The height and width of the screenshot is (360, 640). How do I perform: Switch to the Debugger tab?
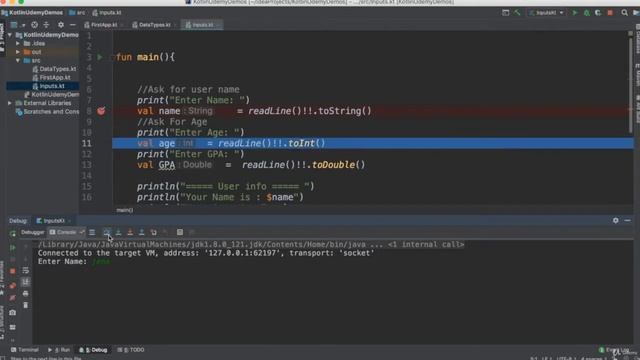tap(32, 232)
